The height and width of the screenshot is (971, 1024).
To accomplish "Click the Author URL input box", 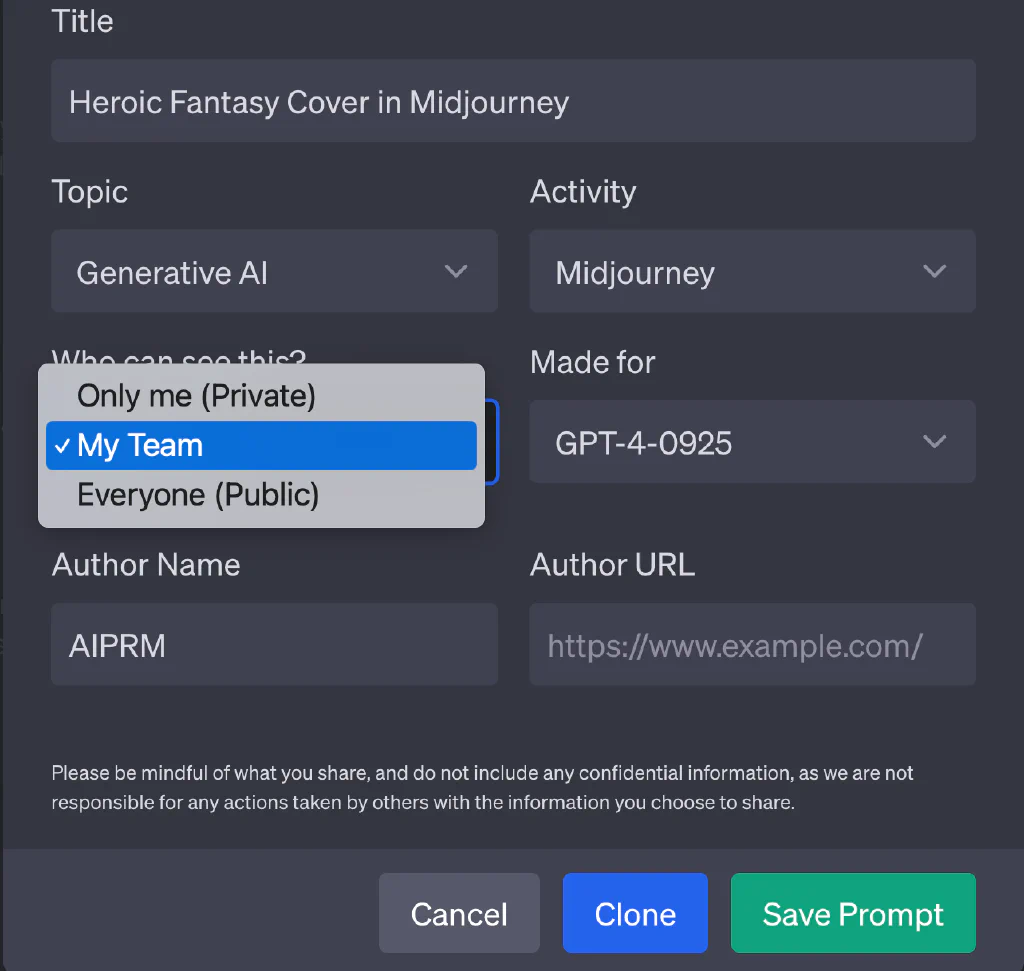I will point(752,645).
